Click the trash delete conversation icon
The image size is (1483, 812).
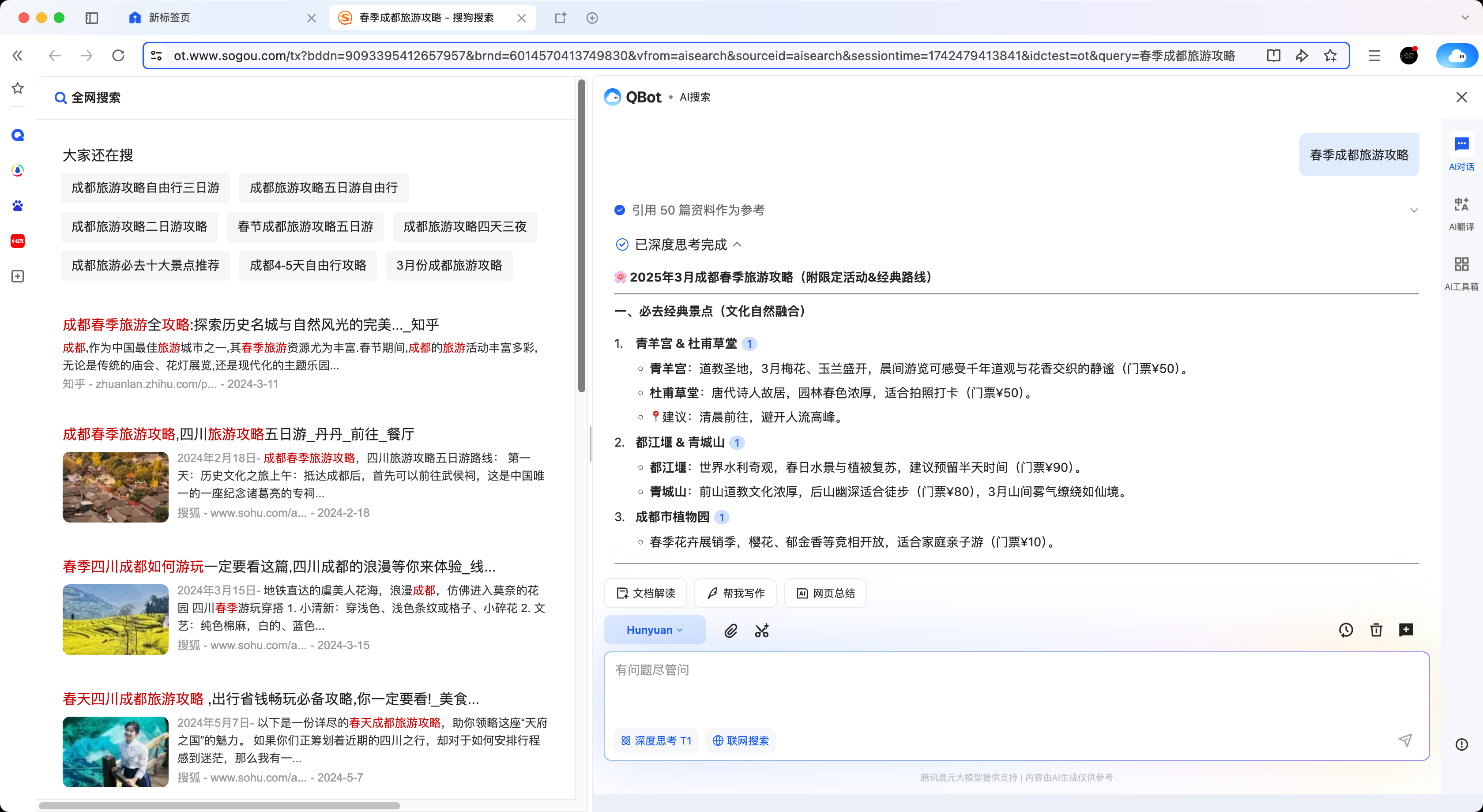tap(1376, 630)
